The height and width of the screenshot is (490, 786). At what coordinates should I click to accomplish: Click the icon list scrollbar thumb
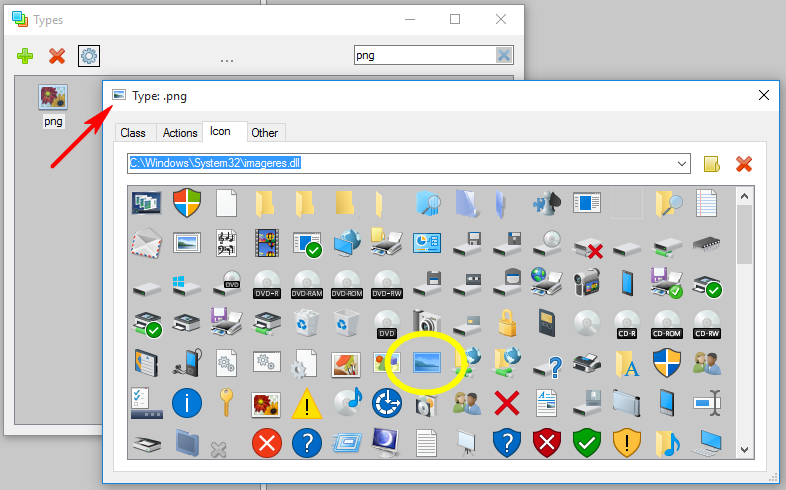pos(744,234)
